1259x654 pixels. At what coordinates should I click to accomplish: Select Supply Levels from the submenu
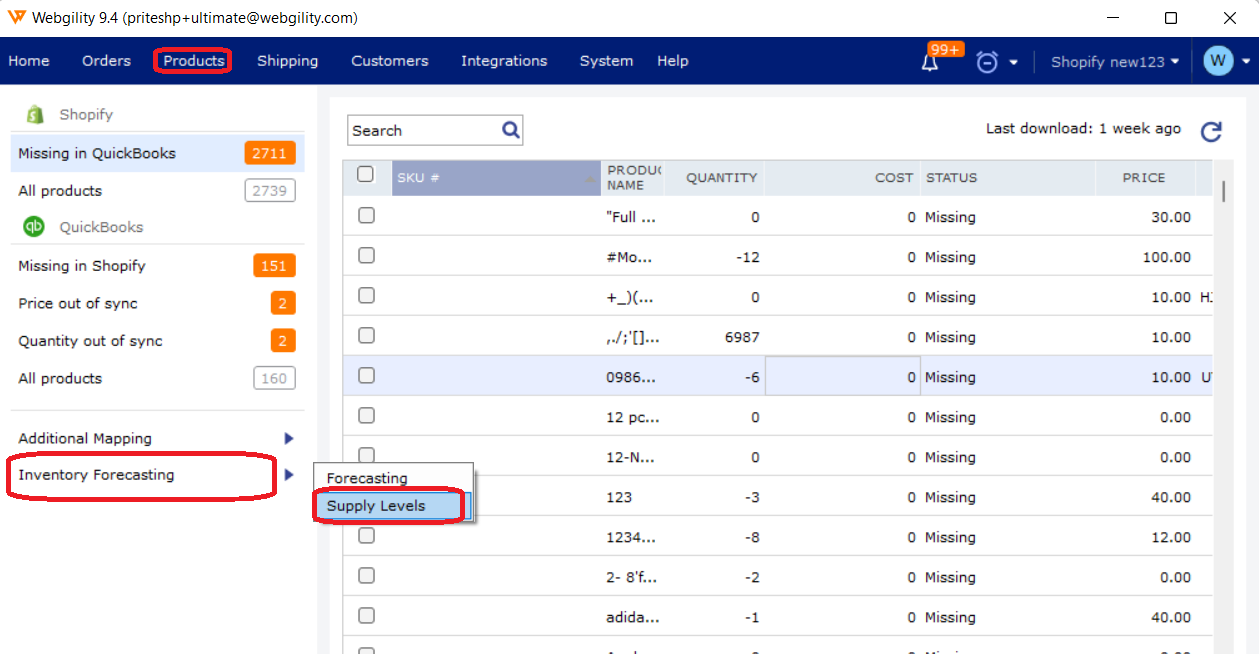(x=393, y=506)
